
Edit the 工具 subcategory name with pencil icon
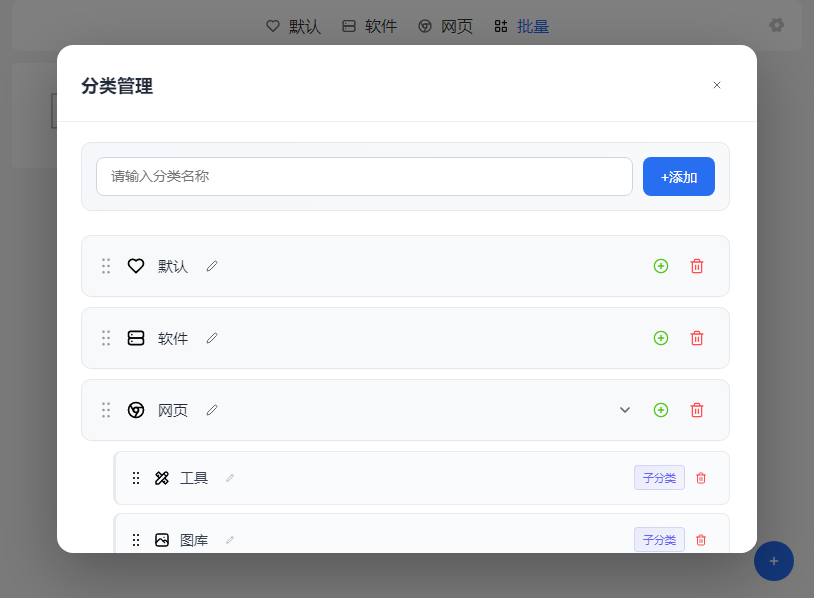coord(230,478)
